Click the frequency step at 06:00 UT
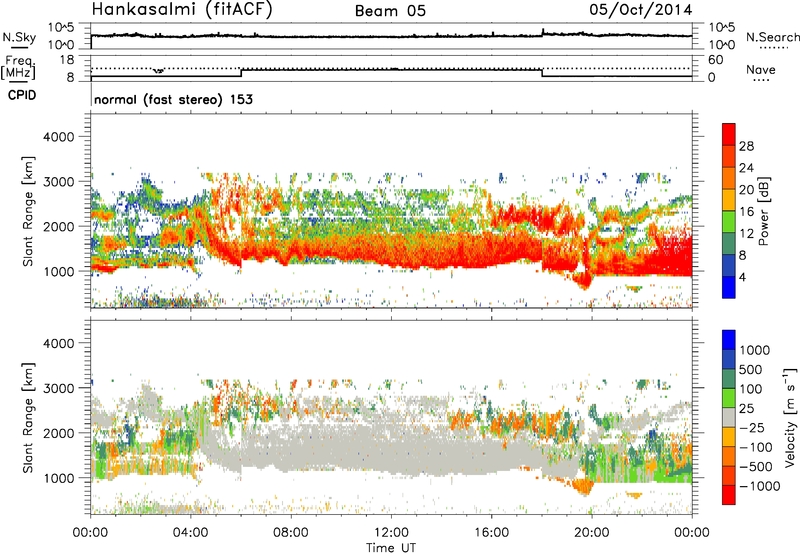The width and height of the screenshot is (800, 554). [241, 73]
